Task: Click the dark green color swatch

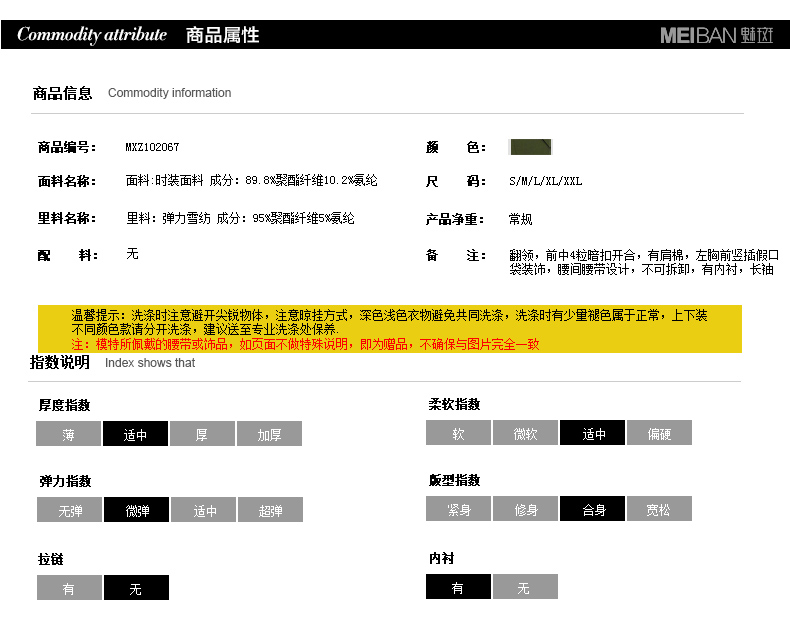Action: pyautogui.click(x=531, y=147)
